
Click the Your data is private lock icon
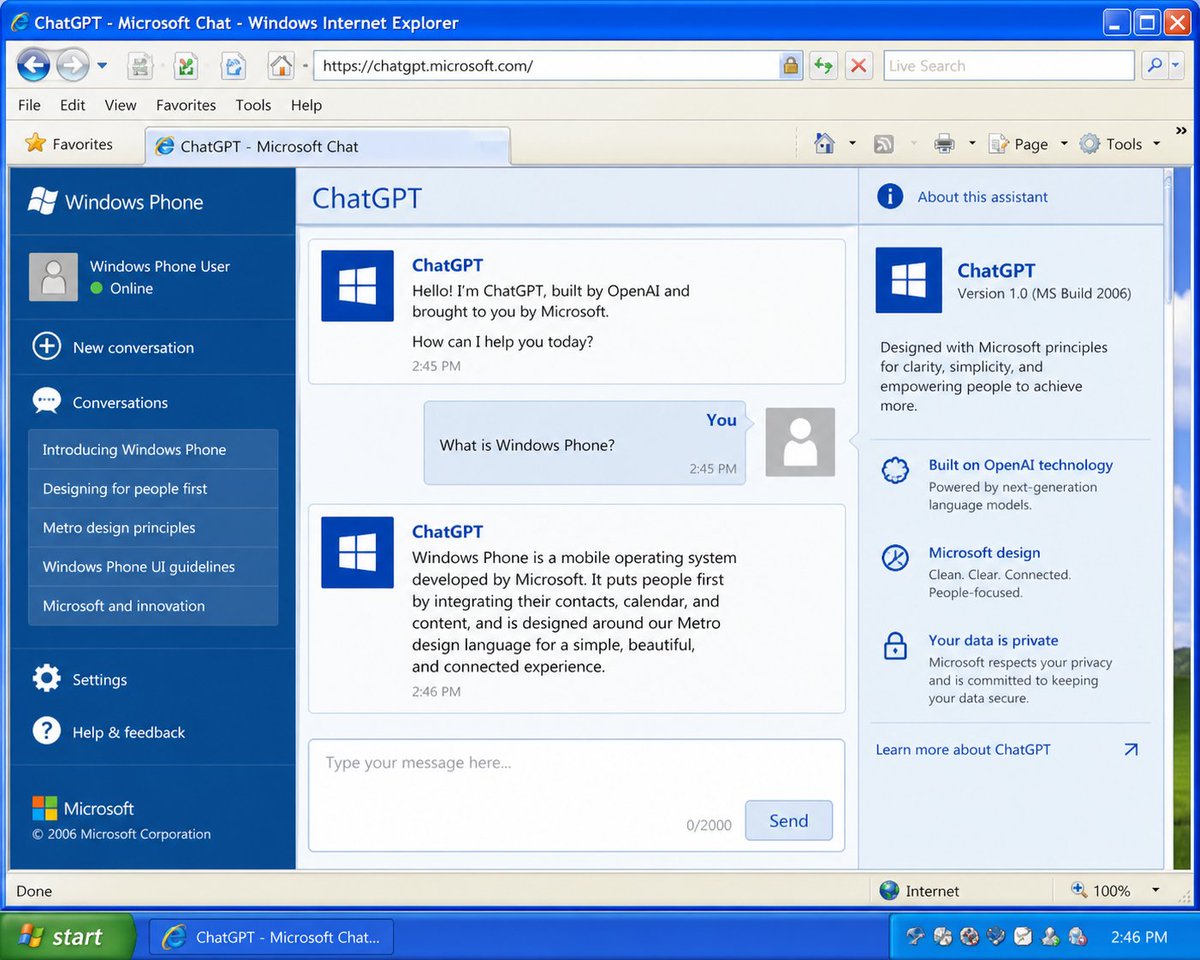tap(895, 646)
